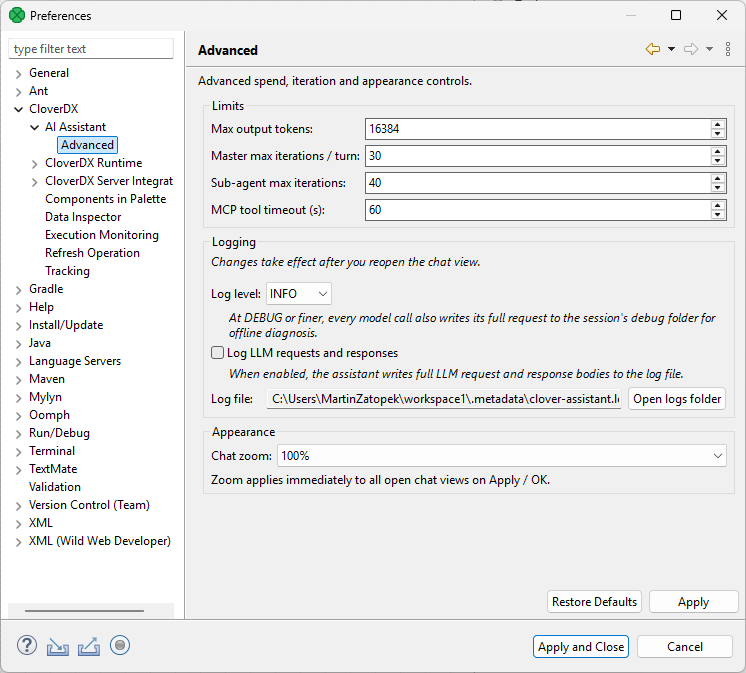Screen dimensions: 746x673
Task: Expand the Ant preferences node
Action: tap(19, 92)
